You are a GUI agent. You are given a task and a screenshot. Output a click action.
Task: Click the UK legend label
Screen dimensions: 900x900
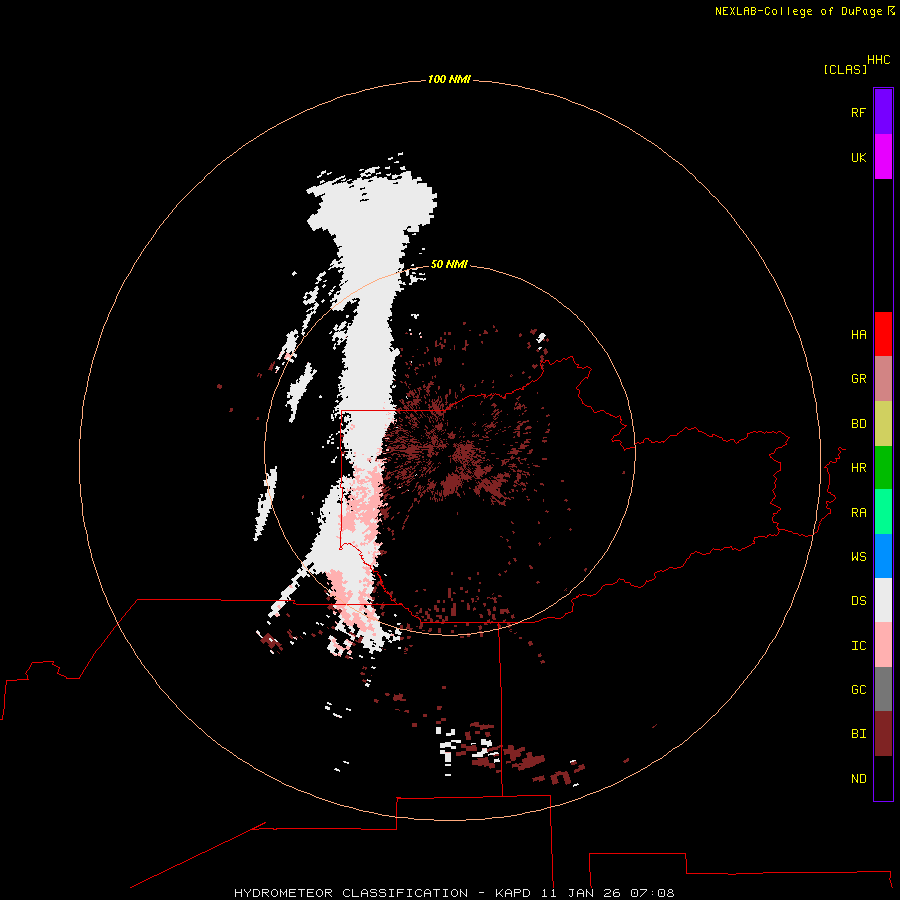[x=858, y=157]
